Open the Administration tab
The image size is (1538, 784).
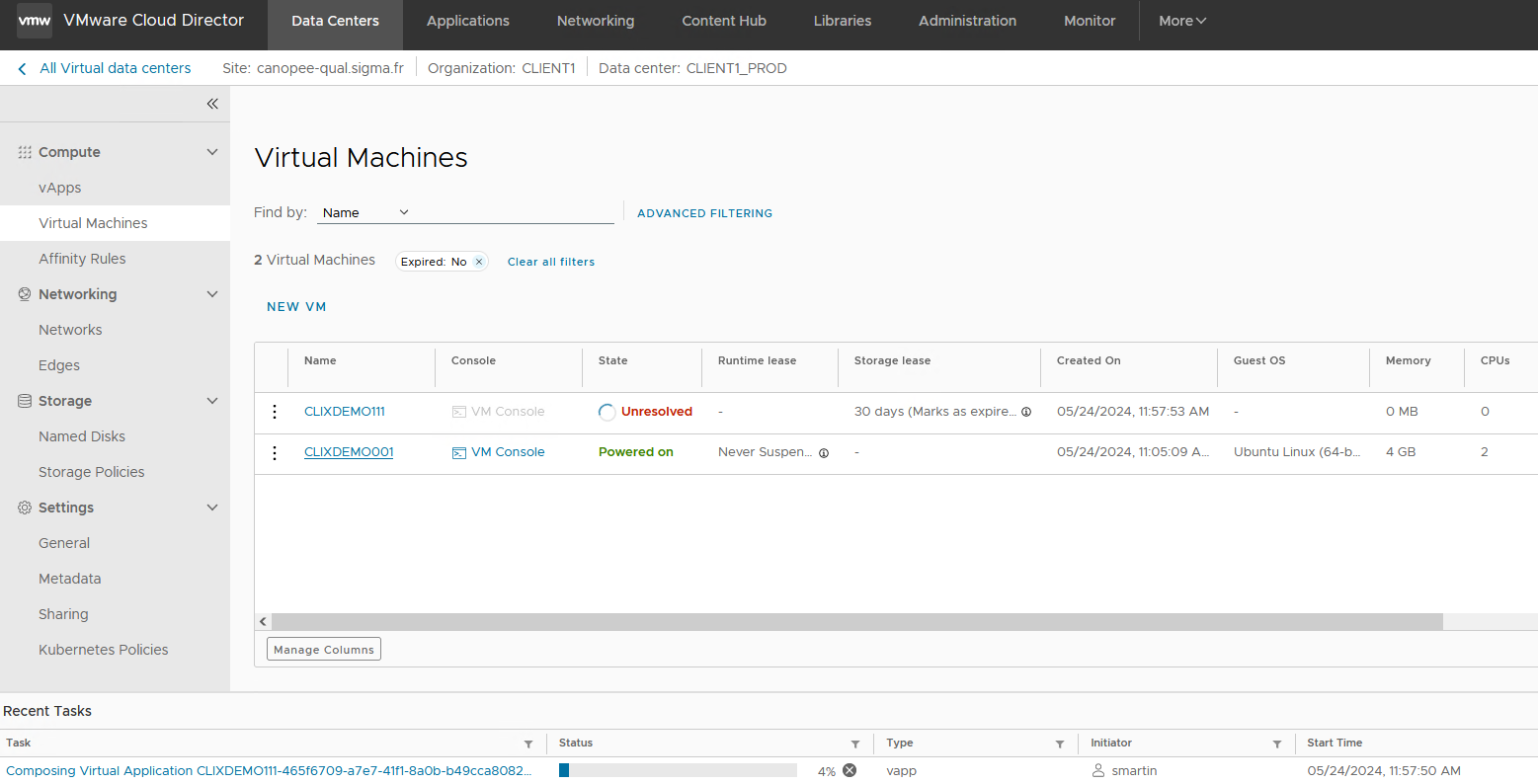967,21
